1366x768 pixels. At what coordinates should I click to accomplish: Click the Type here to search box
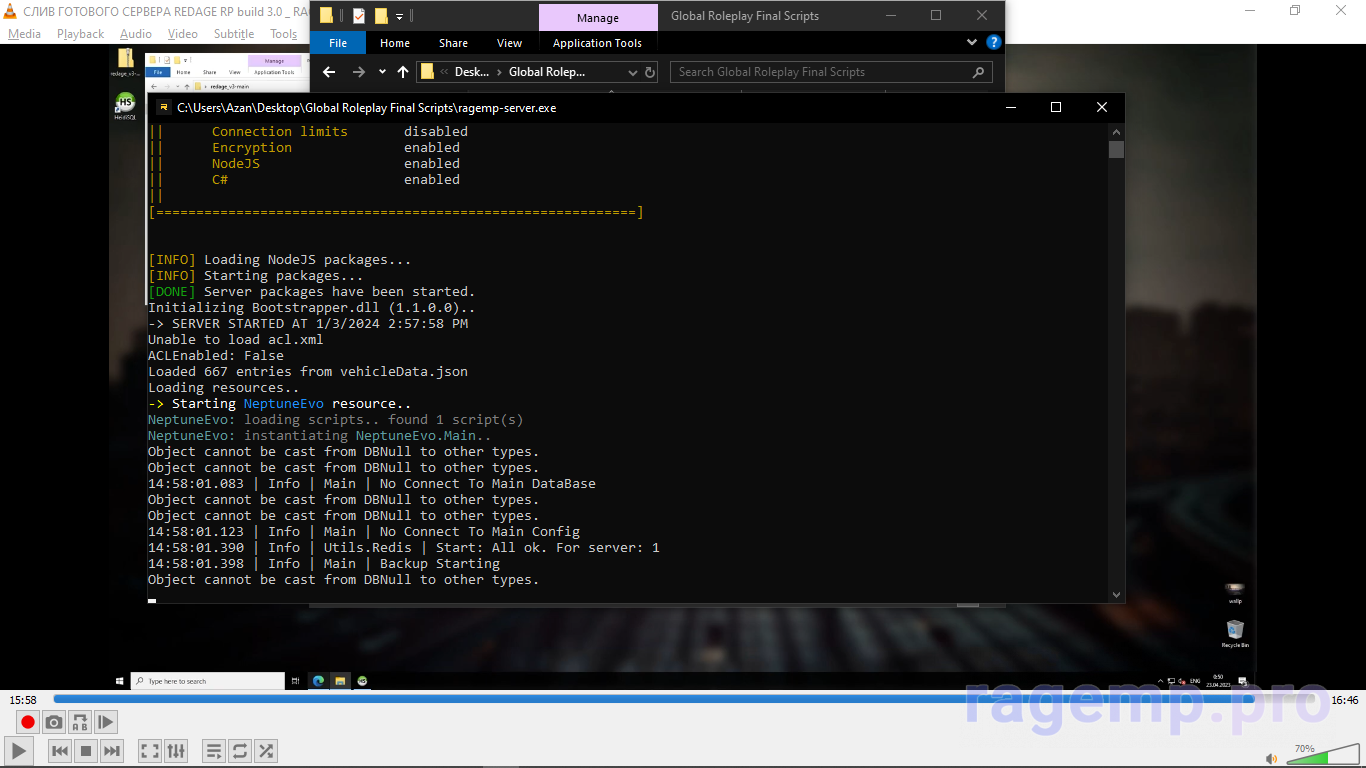(209, 681)
